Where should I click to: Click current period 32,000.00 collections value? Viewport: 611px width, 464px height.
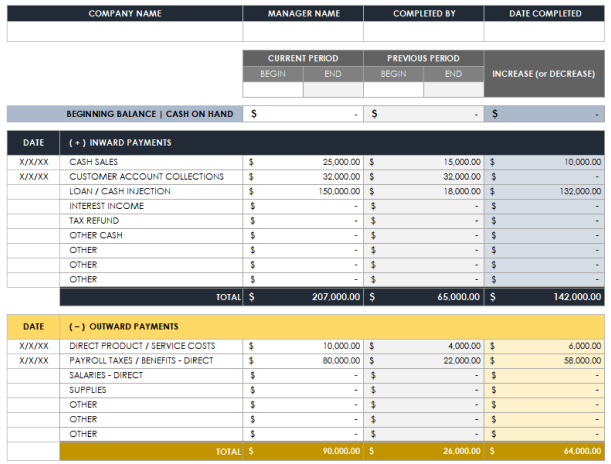tap(341, 176)
